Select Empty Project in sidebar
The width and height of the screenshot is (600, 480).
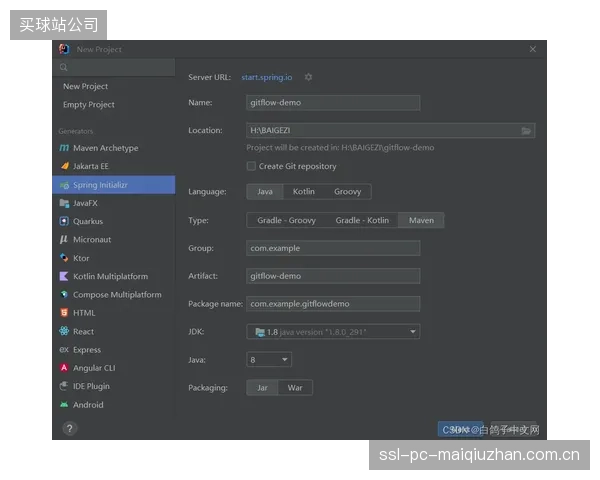point(88,104)
